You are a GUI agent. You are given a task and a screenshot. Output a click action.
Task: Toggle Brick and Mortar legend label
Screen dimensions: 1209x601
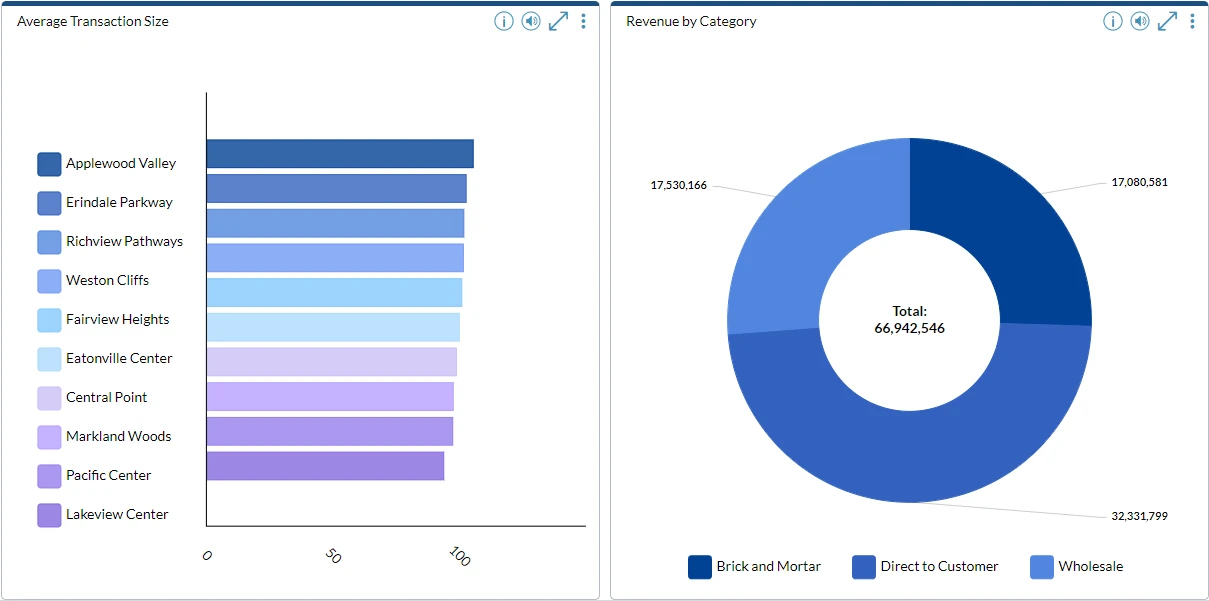pyautogui.click(x=768, y=566)
